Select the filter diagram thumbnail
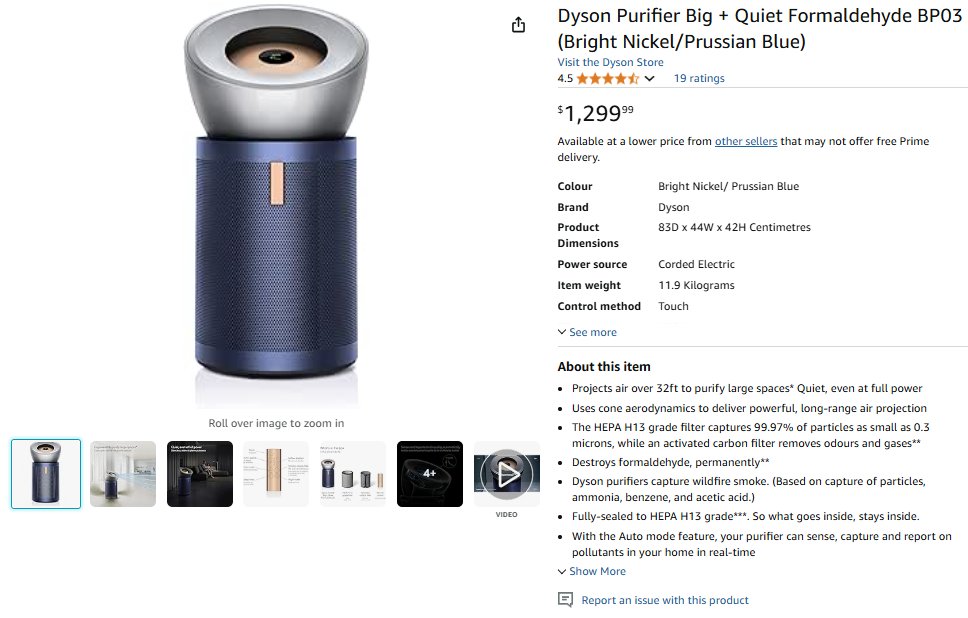The width and height of the screenshot is (968, 618). point(276,474)
